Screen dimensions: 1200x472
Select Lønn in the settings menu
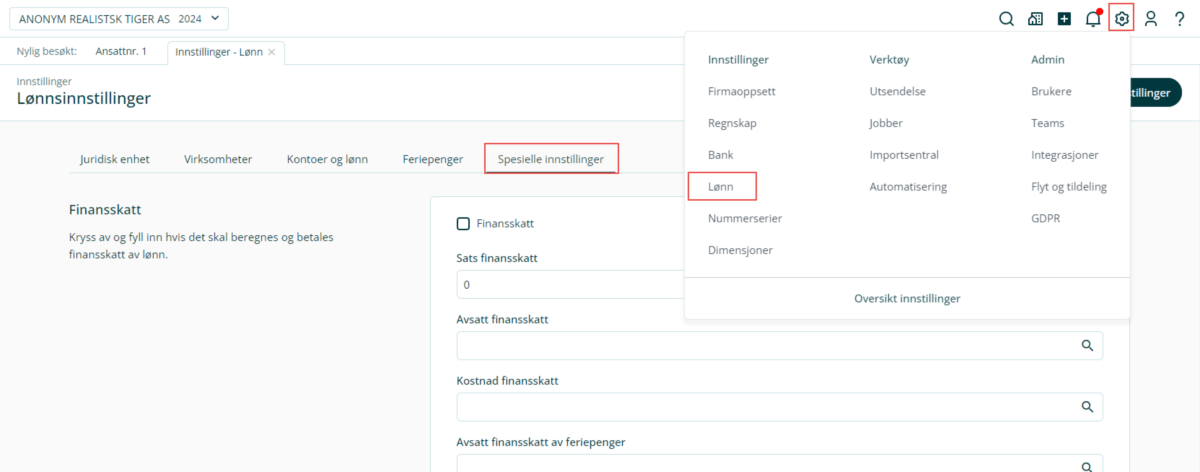coord(721,187)
